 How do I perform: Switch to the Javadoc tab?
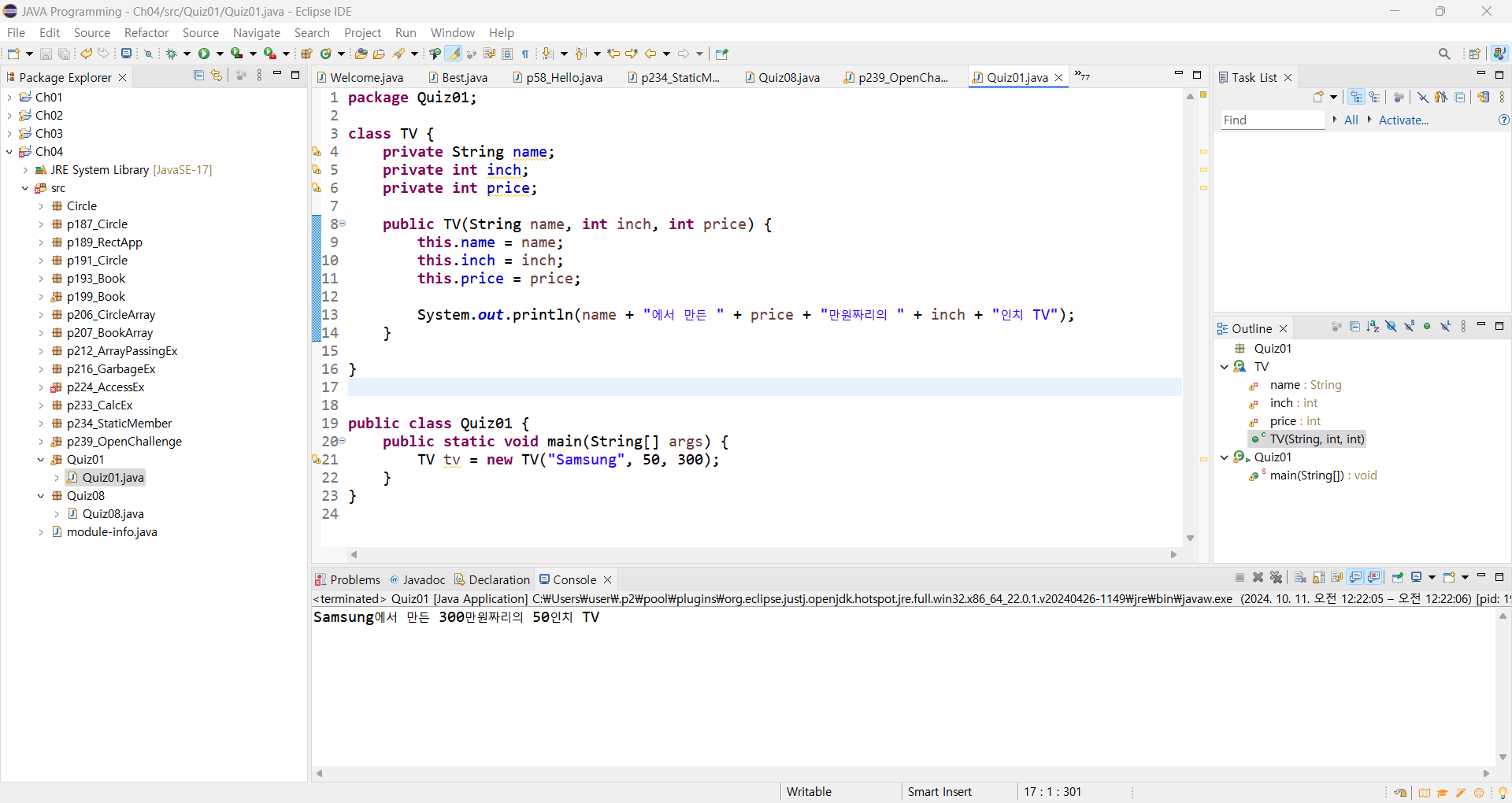pyautogui.click(x=418, y=579)
